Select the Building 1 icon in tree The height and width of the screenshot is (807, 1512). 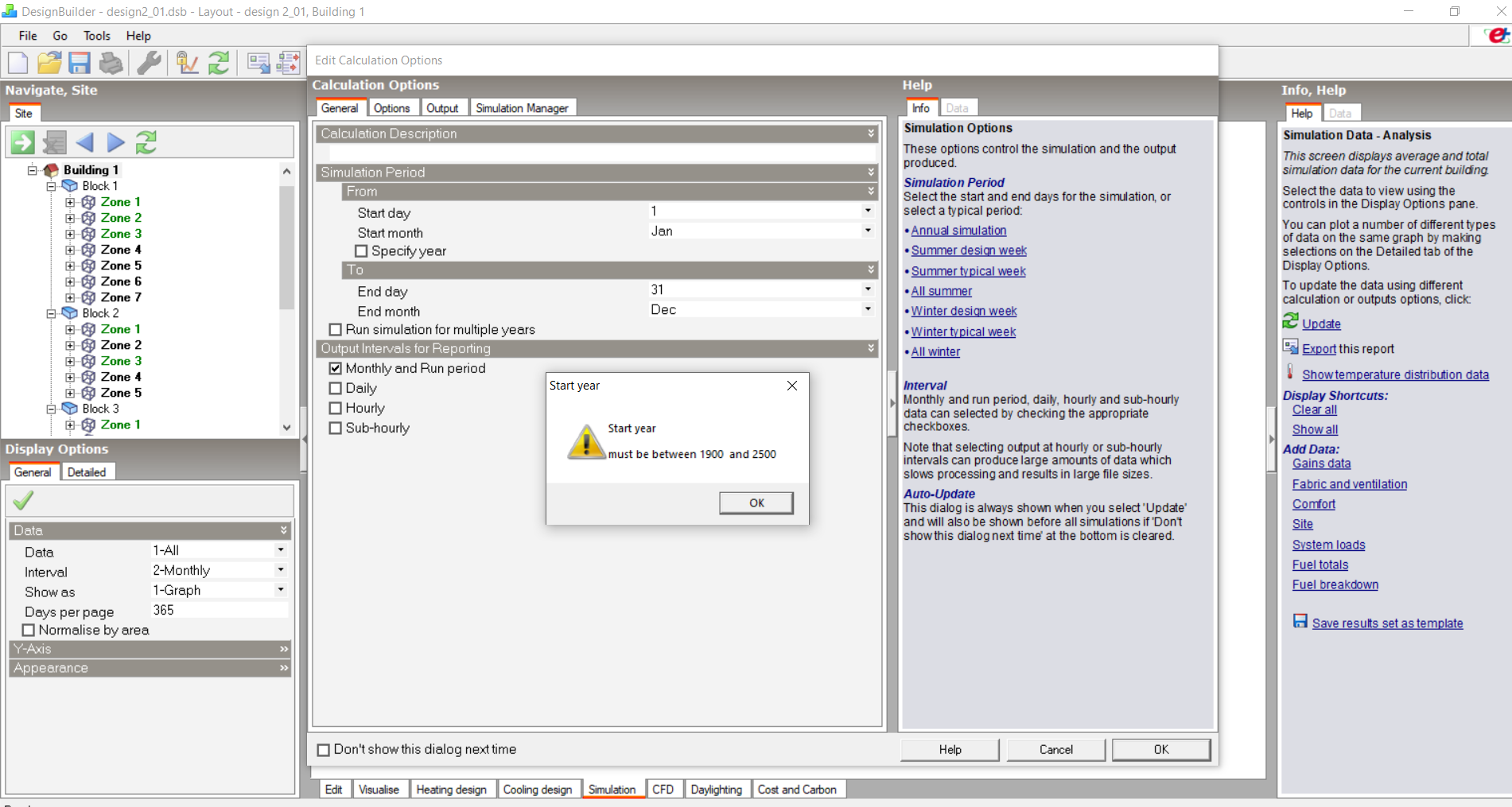tap(52, 170)
